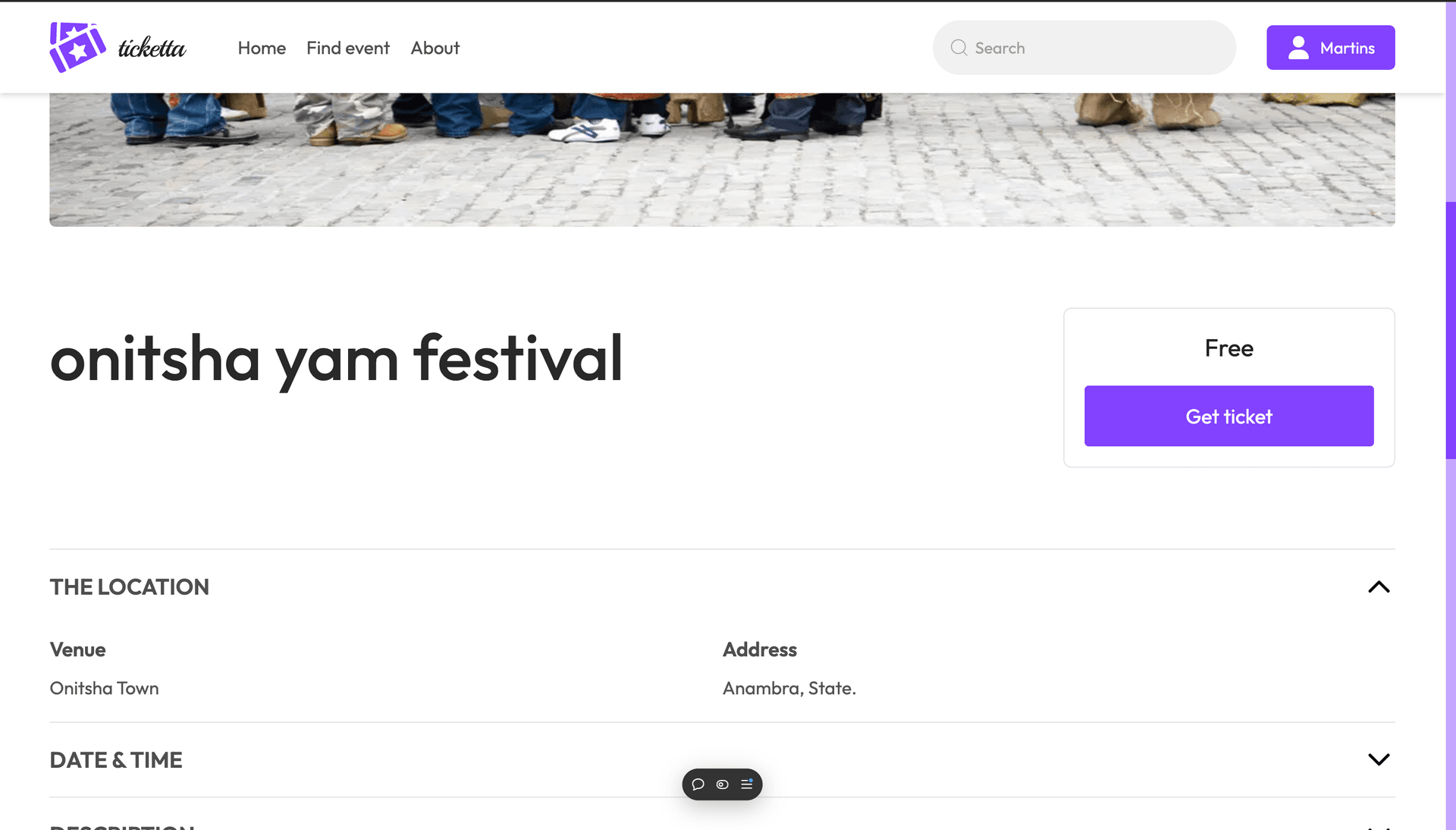Click THE LOCATION section heading
Screen dimensions: 1456x830
[129, 587]
